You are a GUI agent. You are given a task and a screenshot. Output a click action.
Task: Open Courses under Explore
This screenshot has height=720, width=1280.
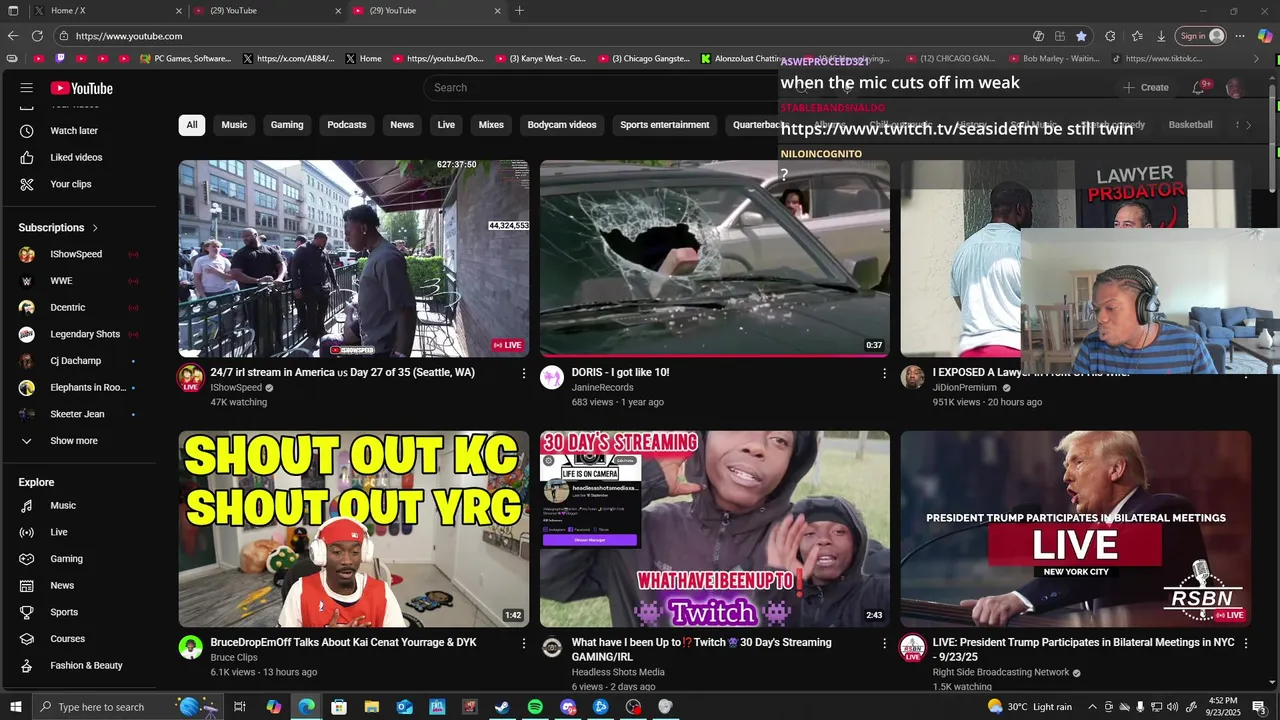pos(67,639)
